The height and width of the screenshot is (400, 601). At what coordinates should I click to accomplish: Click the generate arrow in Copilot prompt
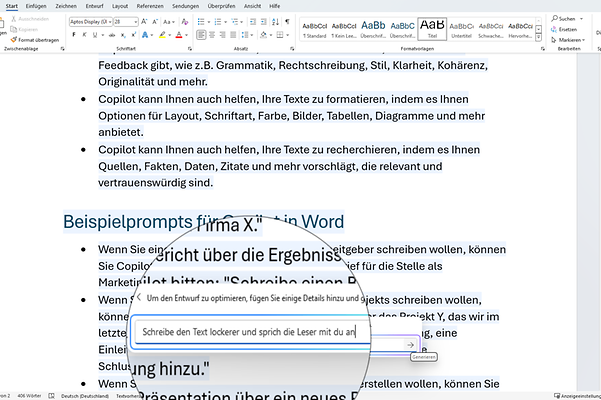(x=409, y=343)
